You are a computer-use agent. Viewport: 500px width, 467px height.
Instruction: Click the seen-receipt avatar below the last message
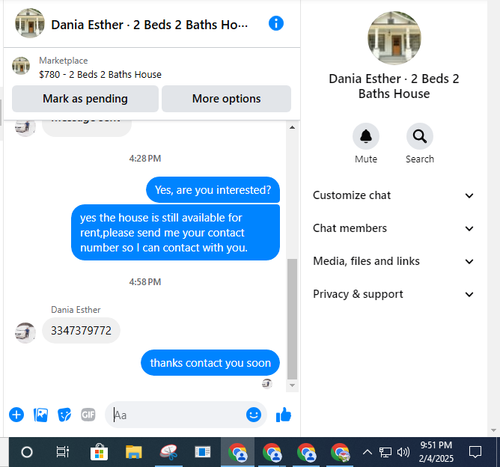pos(267,384)
